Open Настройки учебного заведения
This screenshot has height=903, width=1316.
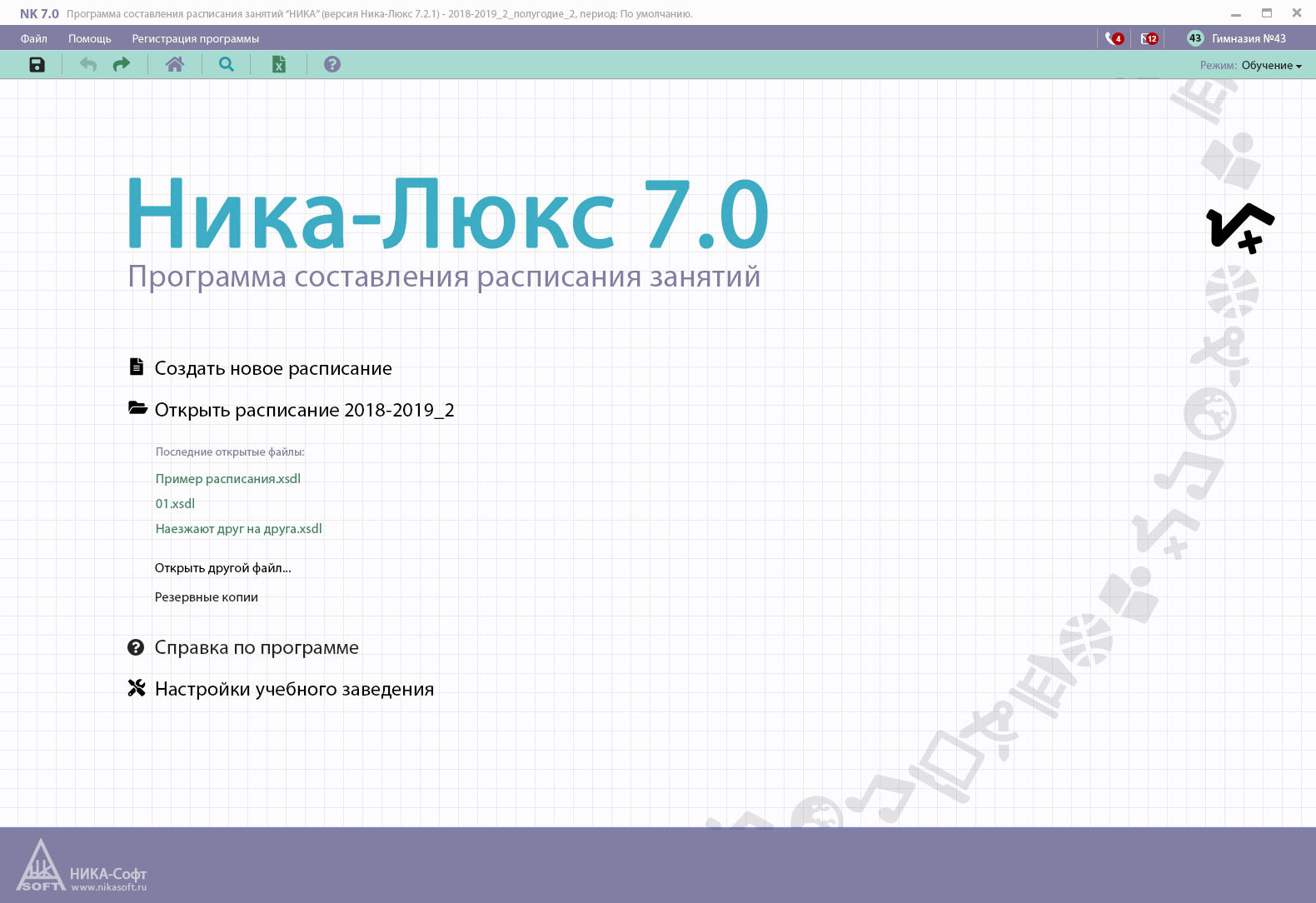295,689
